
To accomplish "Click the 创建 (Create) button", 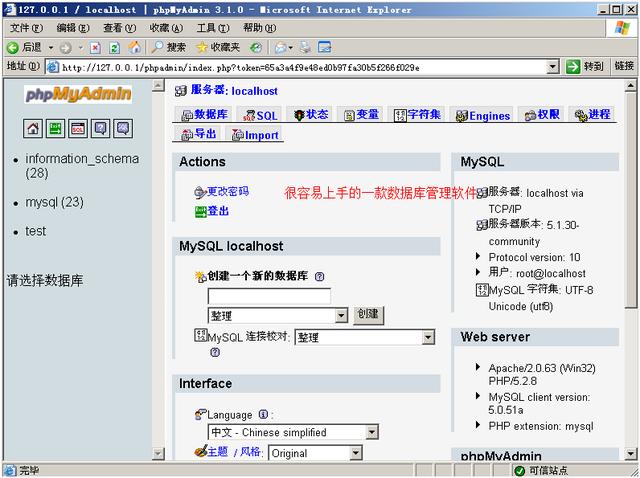I will (369, 315).
